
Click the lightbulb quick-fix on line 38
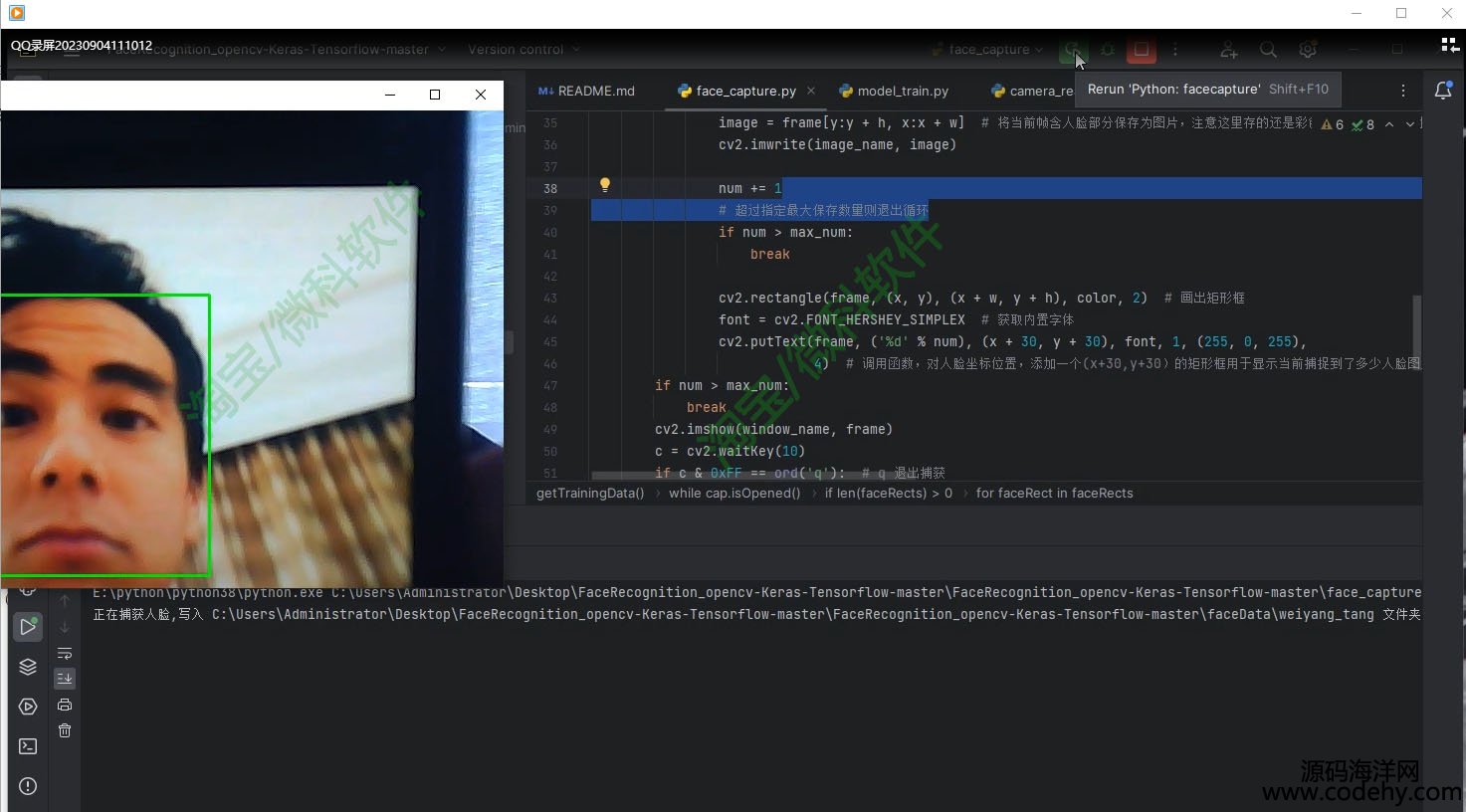[x=604, y=185]
